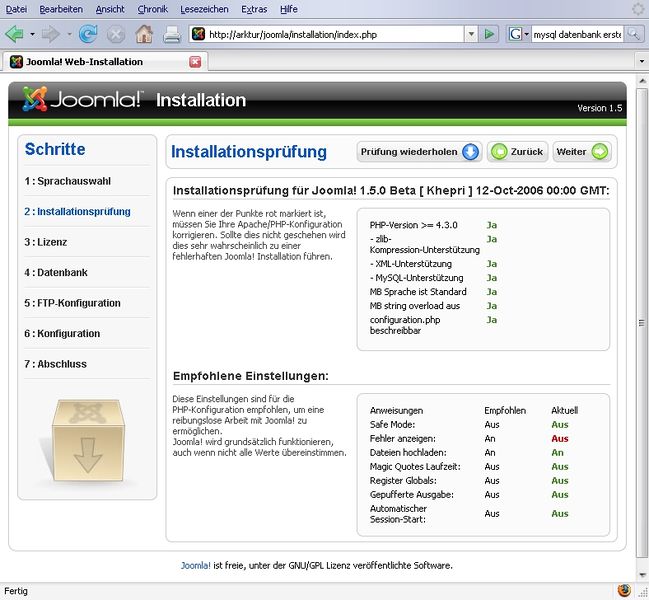
Task: Click the stop loading icon
Action: click(x=116, y=34)
